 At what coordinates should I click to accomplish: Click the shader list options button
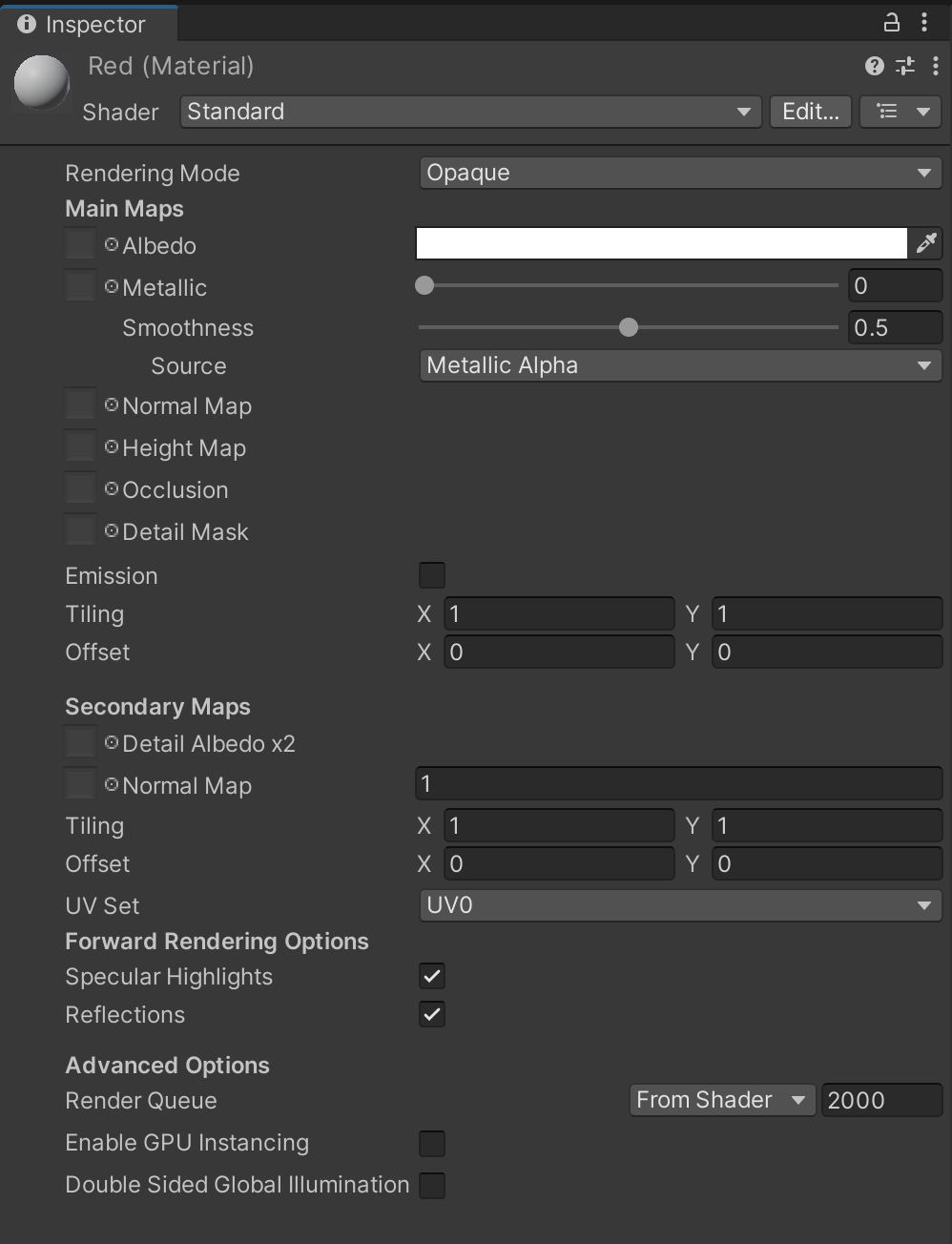(900, 112)
